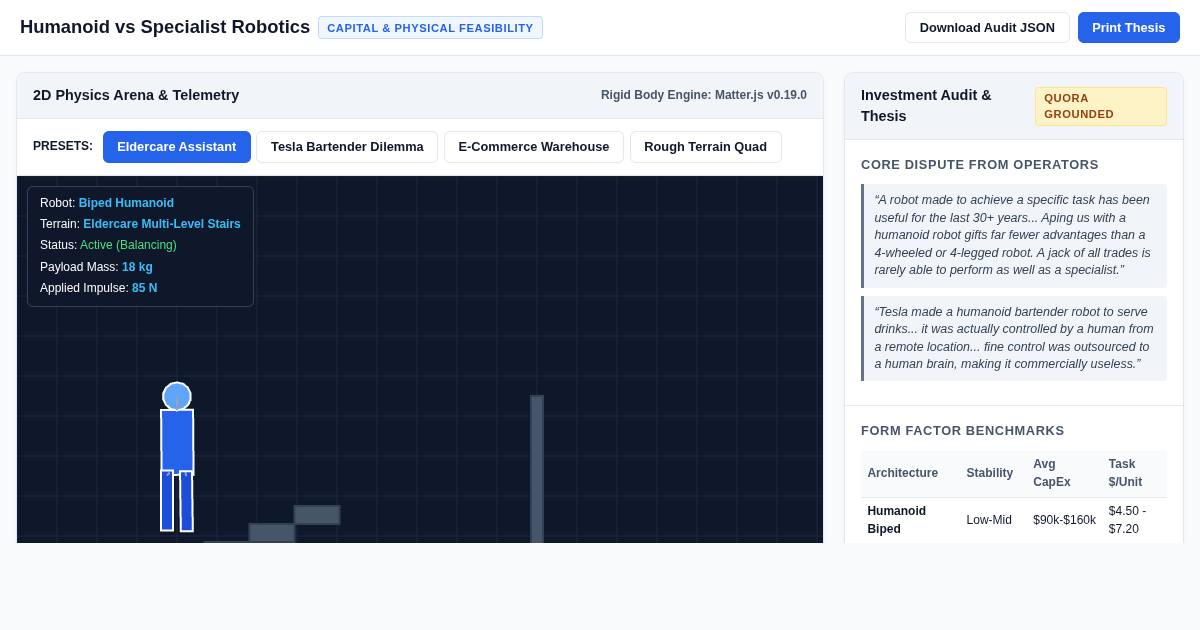Click the Form Factor Benchmarks heading

tap(963, 431)
